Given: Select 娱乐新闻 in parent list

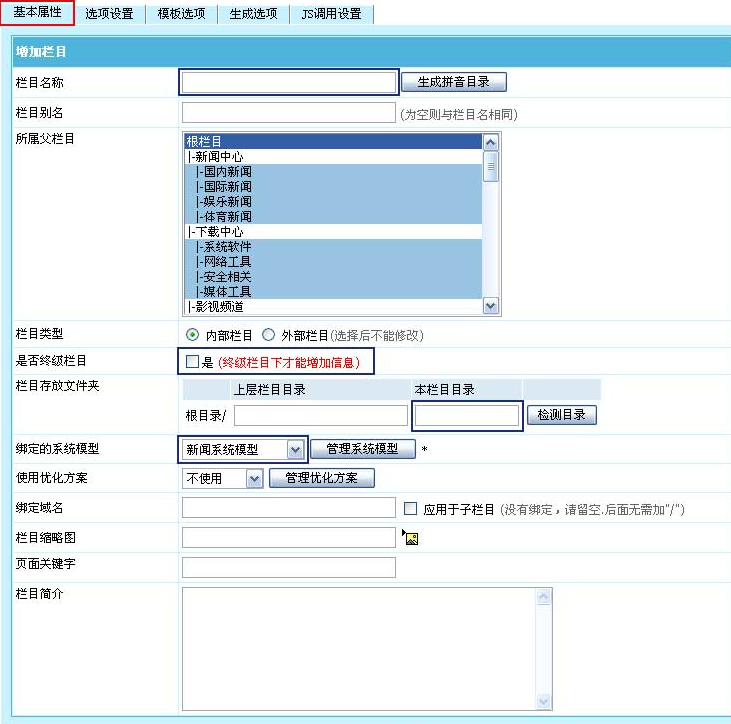Looking at the screenshot, I should pos(333,201).
